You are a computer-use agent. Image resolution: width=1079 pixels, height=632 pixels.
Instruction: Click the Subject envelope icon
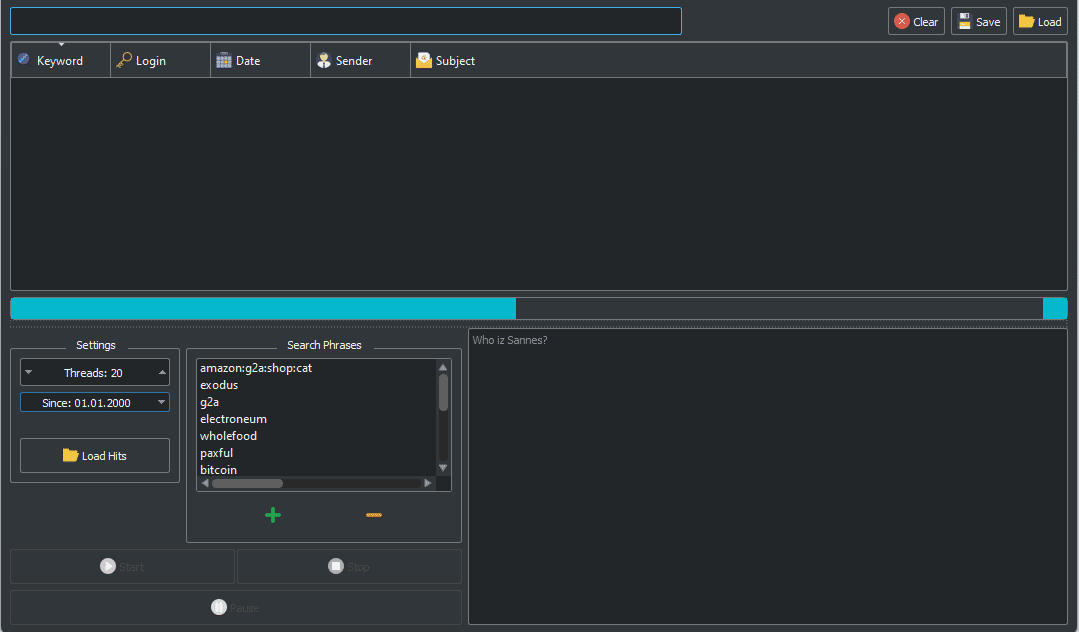422,59
